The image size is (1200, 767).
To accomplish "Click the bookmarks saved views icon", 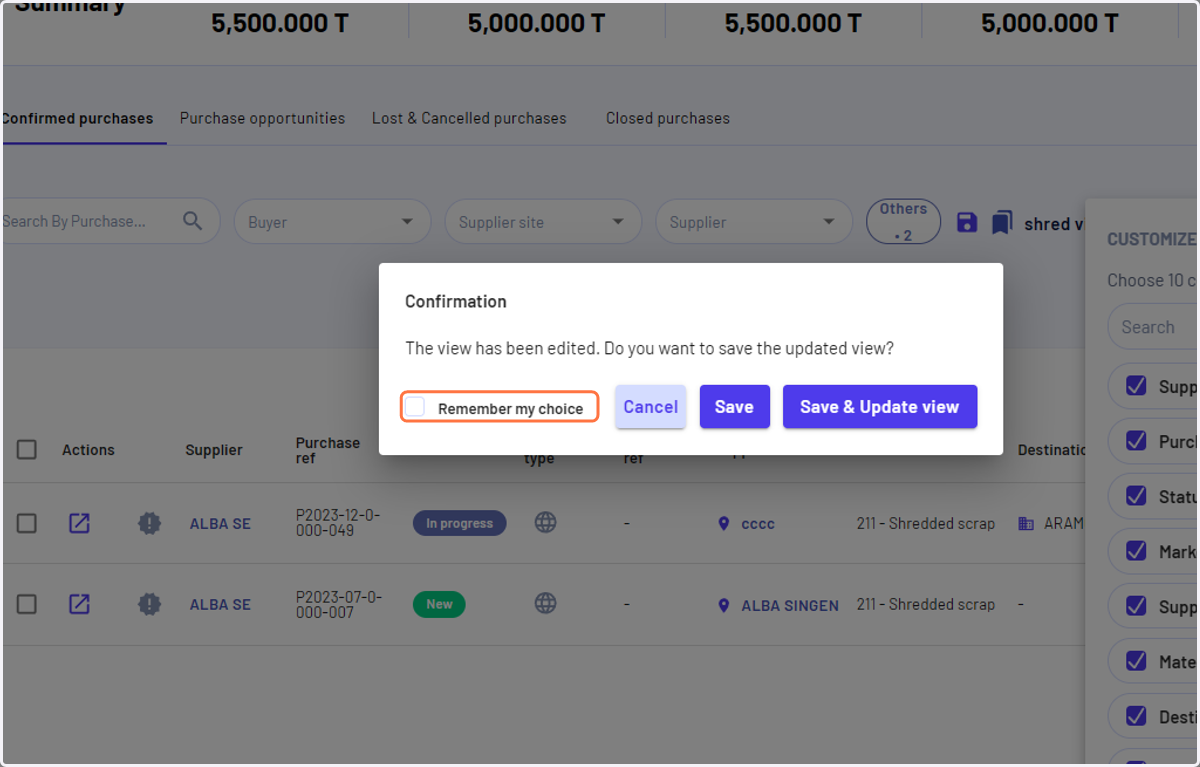I will 1002,222.
